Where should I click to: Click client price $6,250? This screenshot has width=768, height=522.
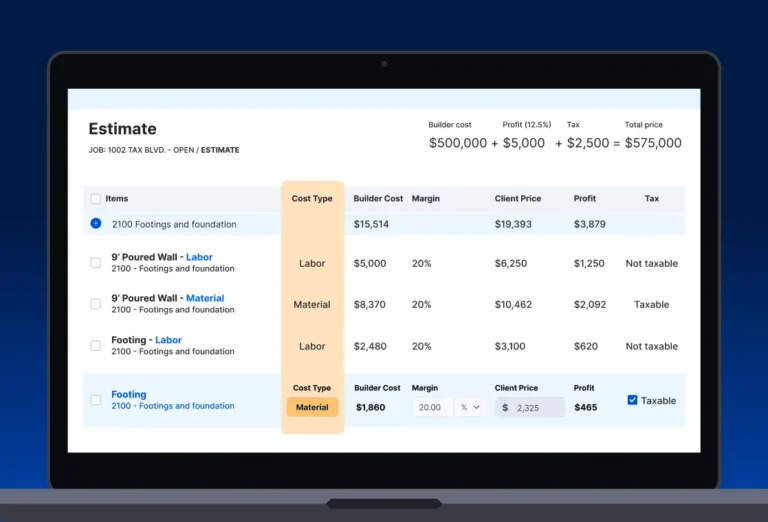(x=511, y=263)
